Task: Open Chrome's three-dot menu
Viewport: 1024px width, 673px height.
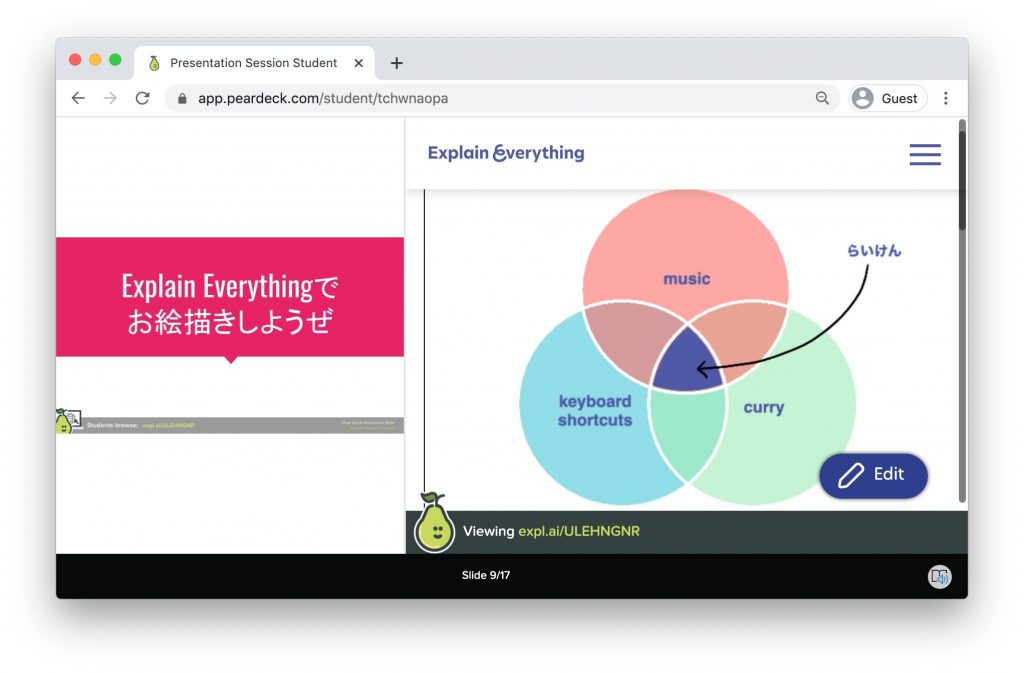Action: click(946, 98)
